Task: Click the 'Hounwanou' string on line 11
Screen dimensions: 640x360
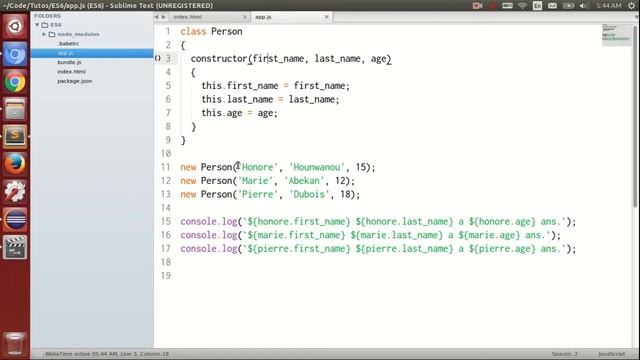Action: click(317, 167)
